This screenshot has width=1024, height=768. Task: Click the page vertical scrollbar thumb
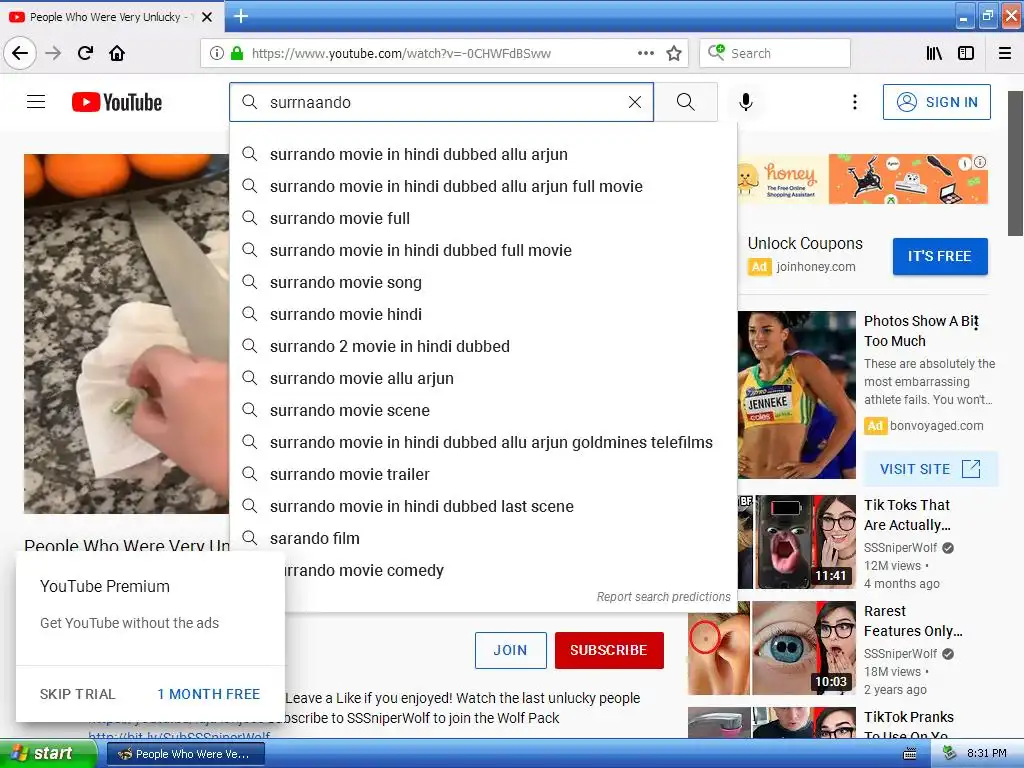pos(1016,163)
